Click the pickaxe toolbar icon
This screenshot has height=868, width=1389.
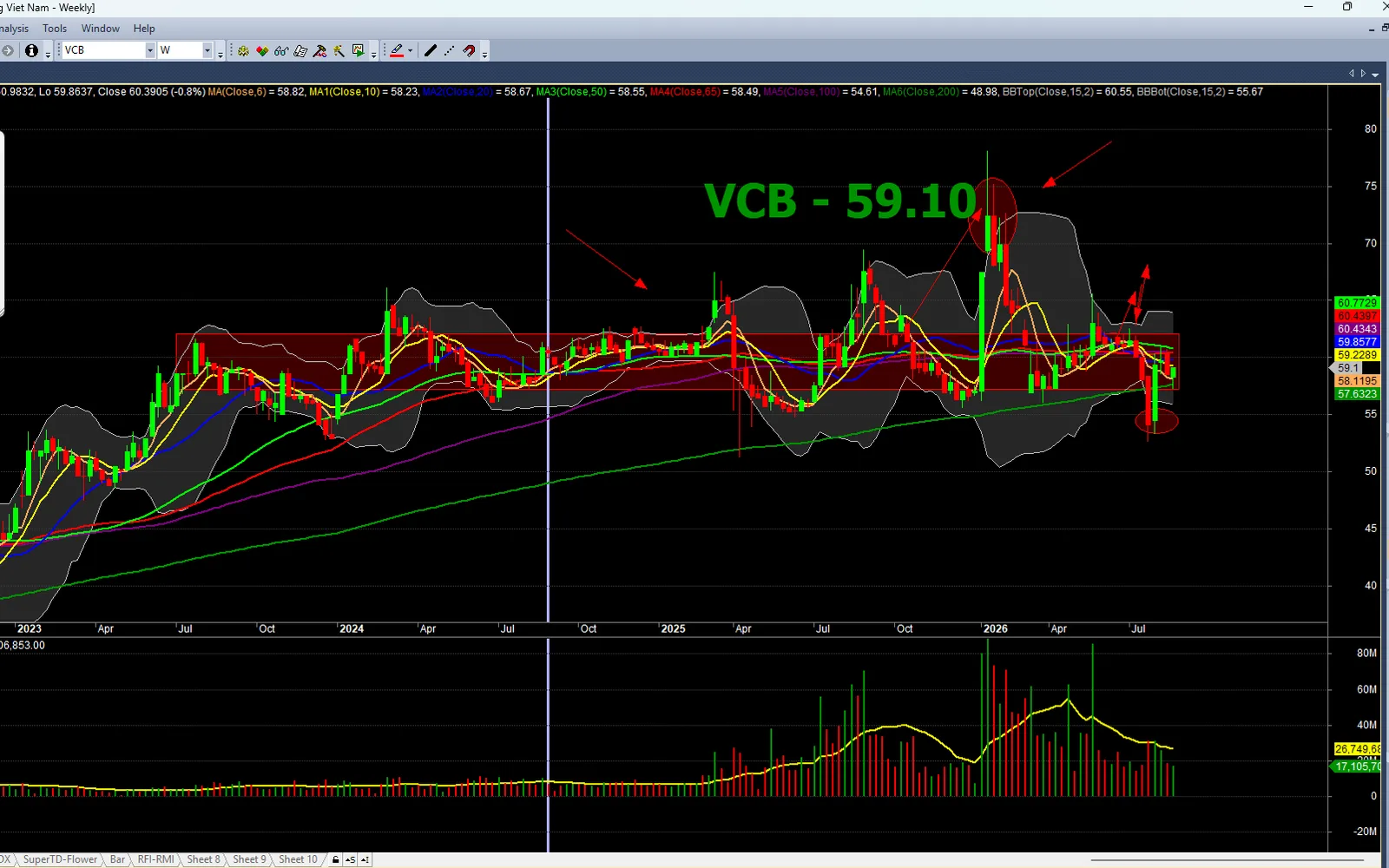pos(319,51)
